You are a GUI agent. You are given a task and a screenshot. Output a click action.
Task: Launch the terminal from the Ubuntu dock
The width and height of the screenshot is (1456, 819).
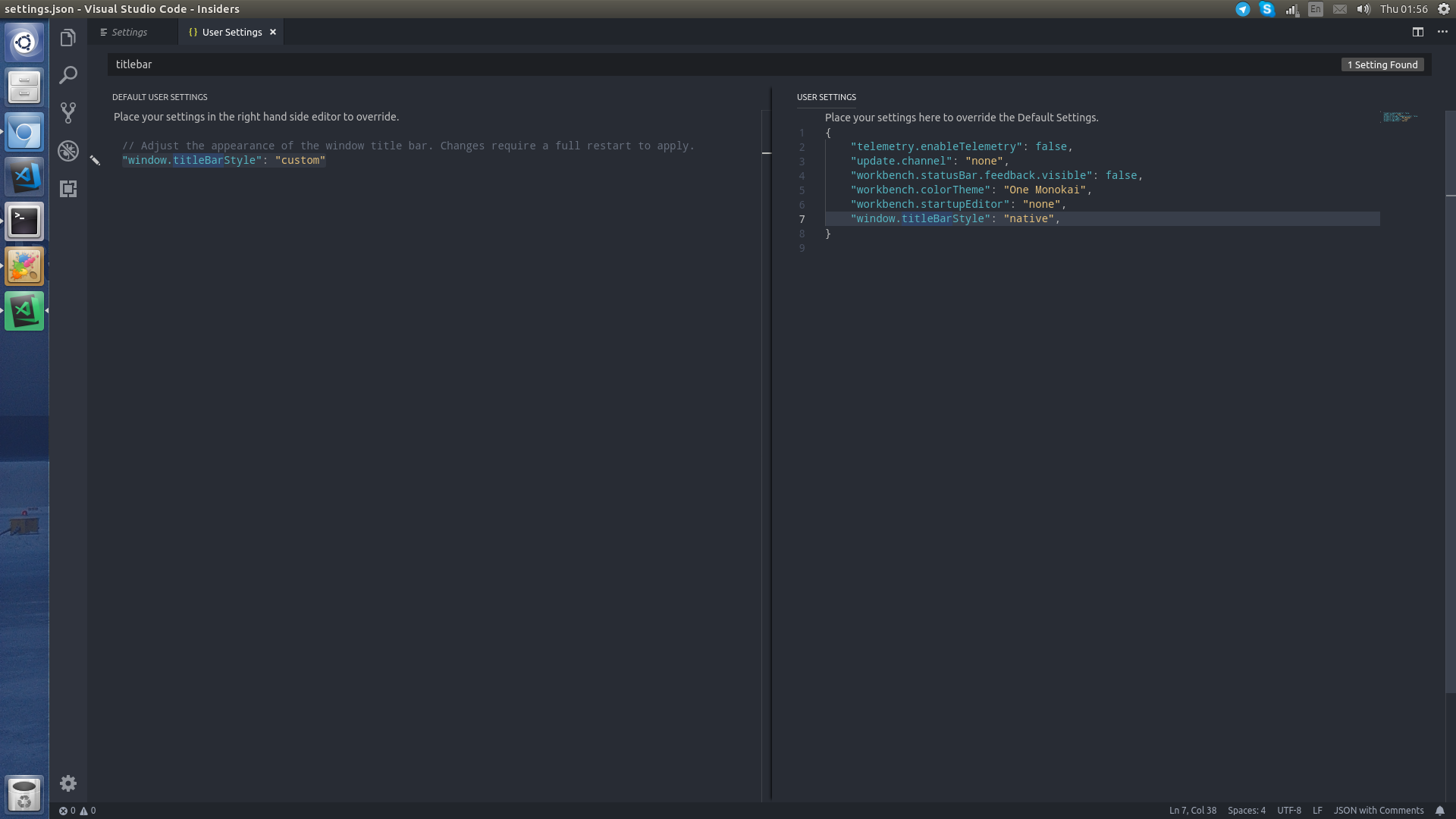(x=24, y=221)
